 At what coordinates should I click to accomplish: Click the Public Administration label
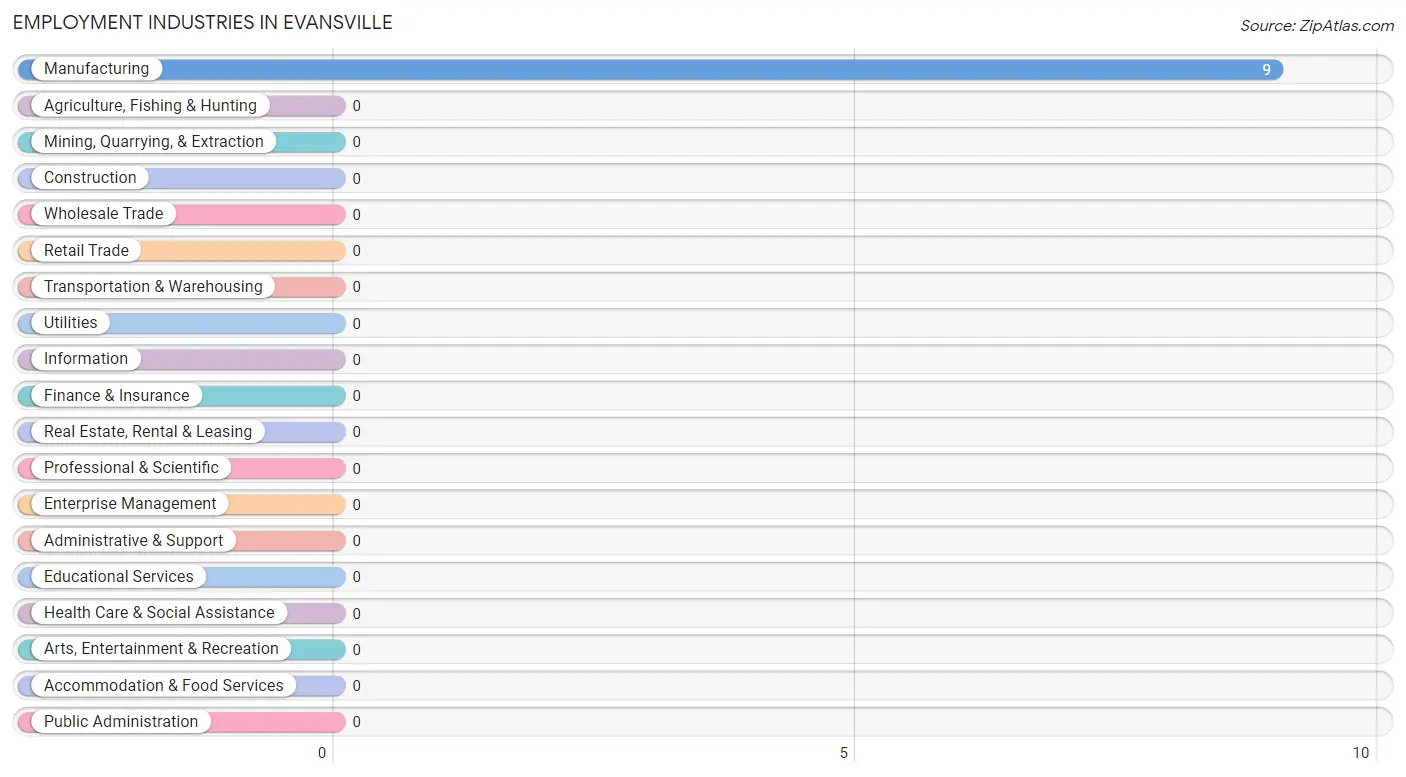coord(121,722)
